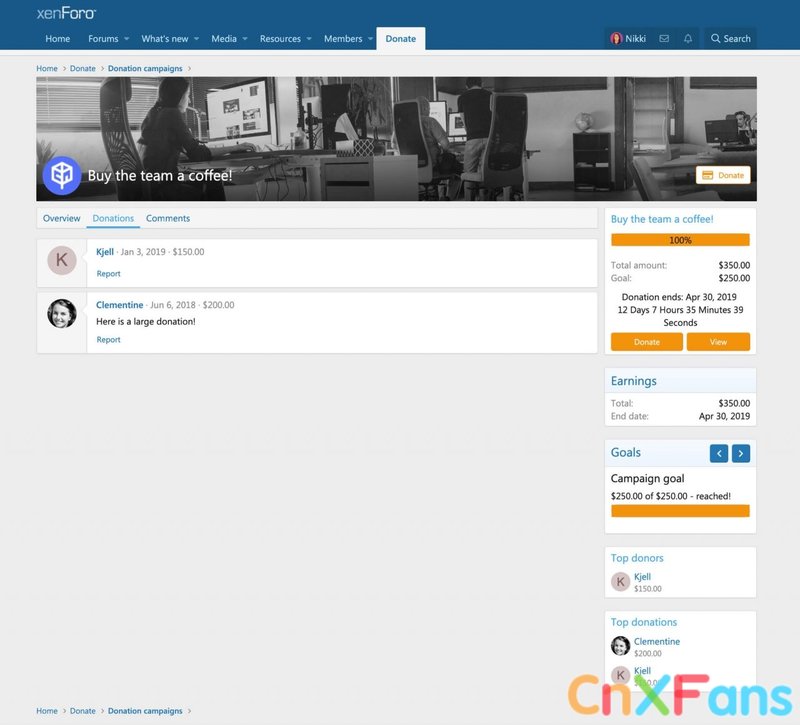Viewport: 800px width, 725px height.
Task: Click the orange View button in sidebar
Action: tap(718, 342)
